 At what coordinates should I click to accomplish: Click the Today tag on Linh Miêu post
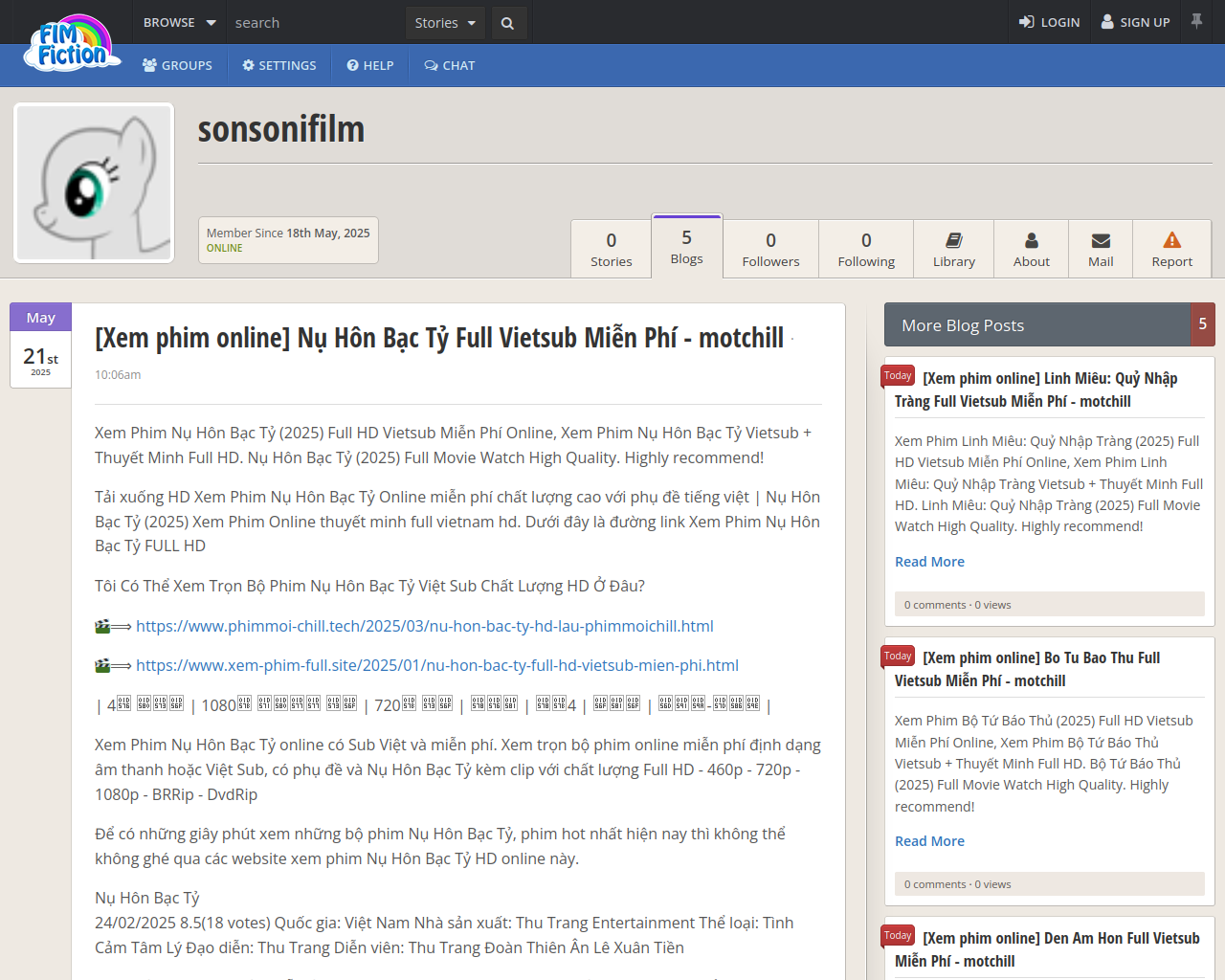click(898, 376)
